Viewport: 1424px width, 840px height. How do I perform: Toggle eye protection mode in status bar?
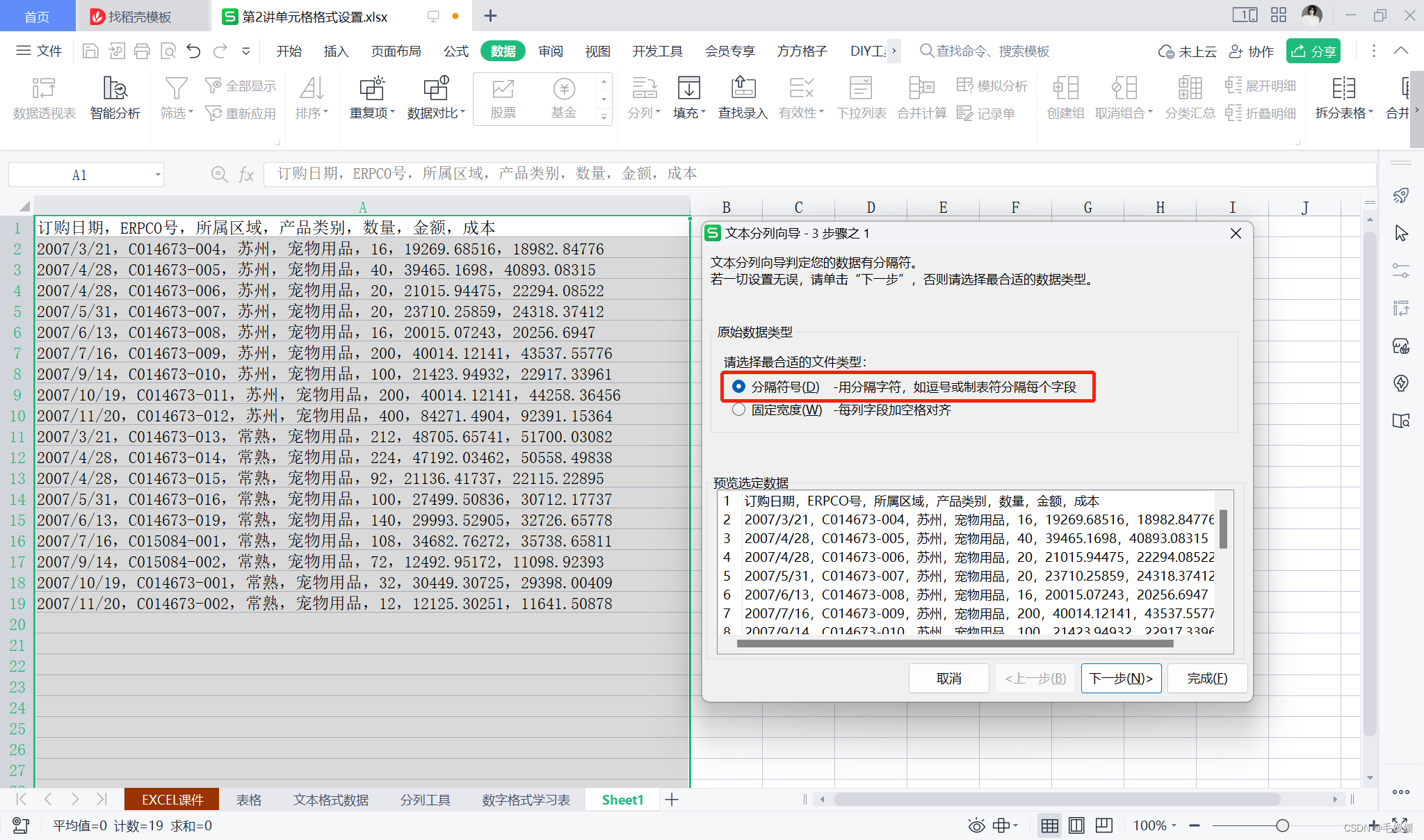coord(976,825)
